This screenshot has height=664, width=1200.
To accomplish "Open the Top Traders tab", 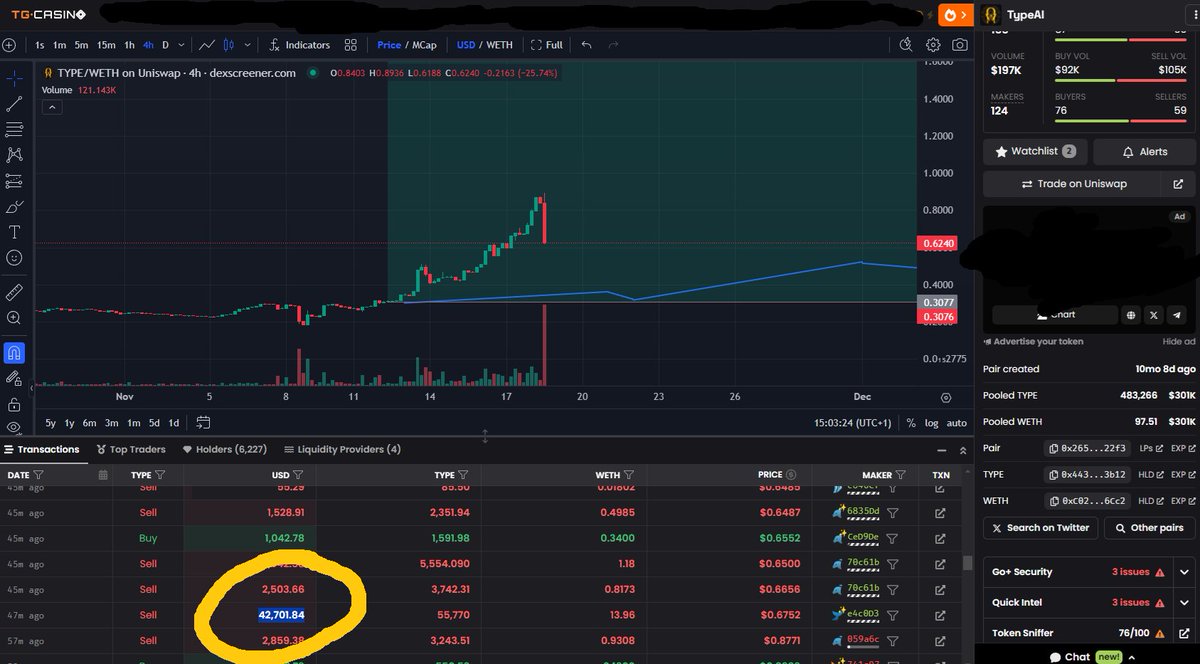I will click(x=131, y=449).
